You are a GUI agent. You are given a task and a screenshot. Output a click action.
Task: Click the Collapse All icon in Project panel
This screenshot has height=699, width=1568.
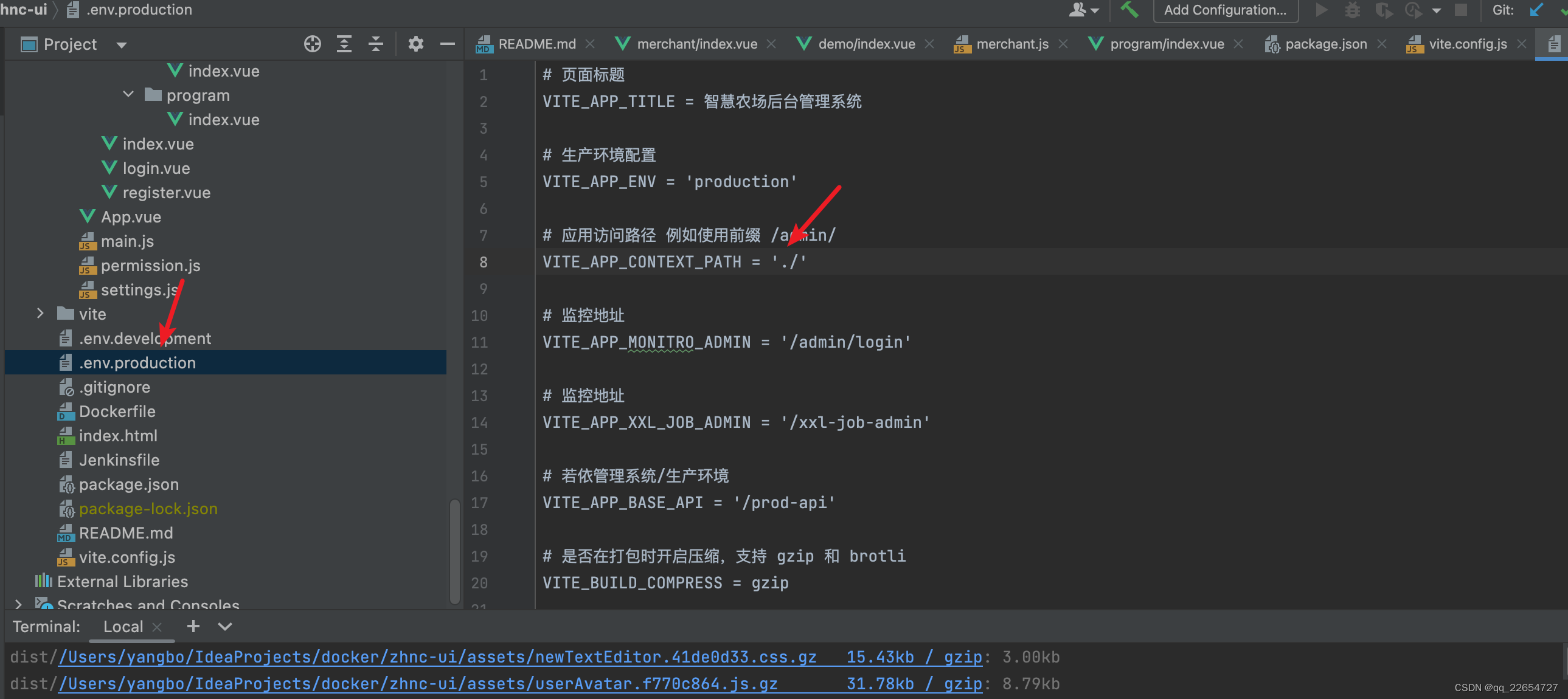pyautogui.click(x=375, y=44)
